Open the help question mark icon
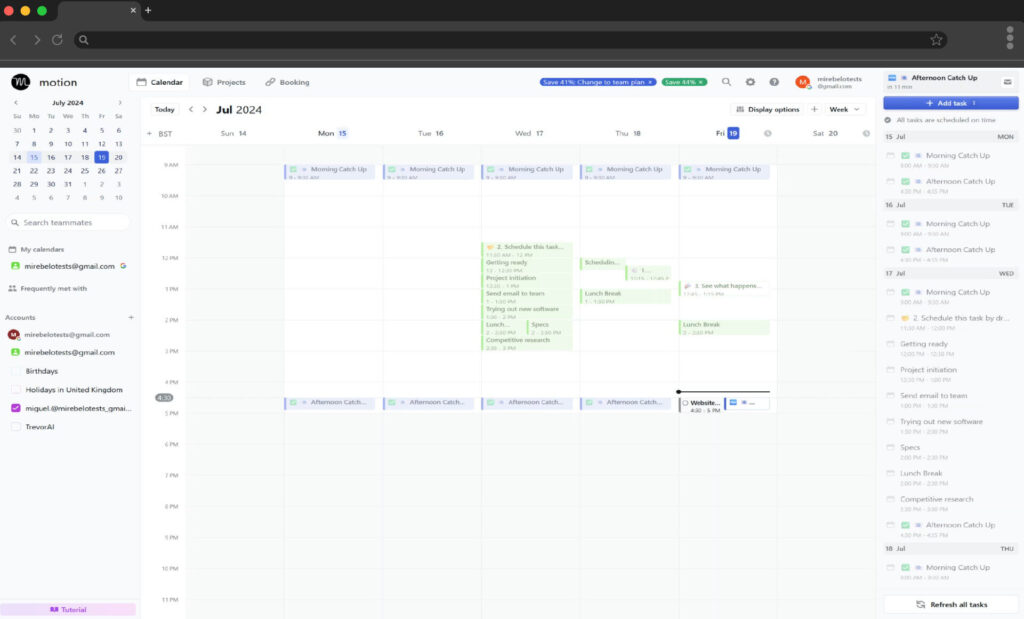 (774, 82)
